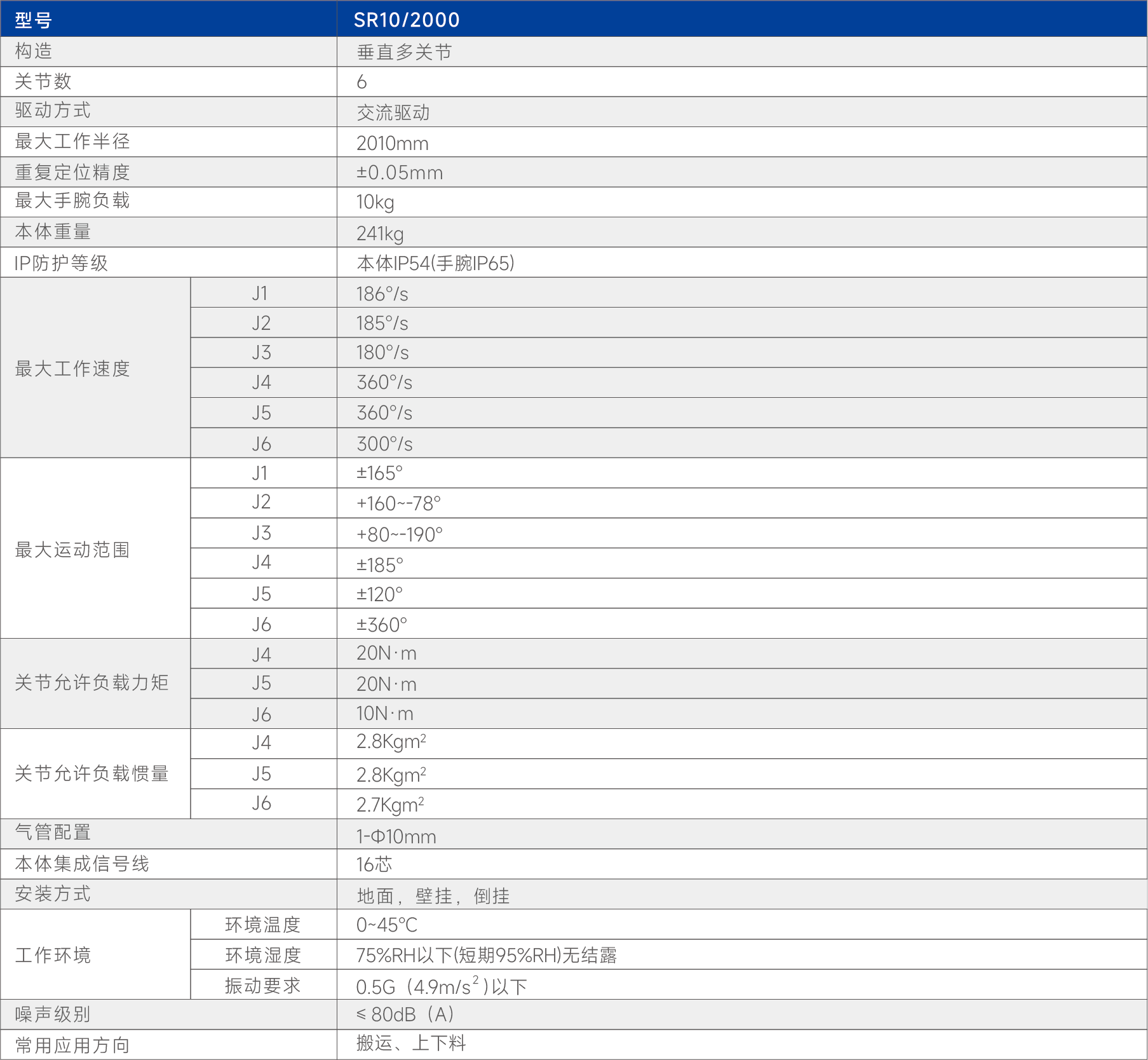Click the 最大工作速度 row group label
Screen dimensions: 1148x1060
[72, 369]
